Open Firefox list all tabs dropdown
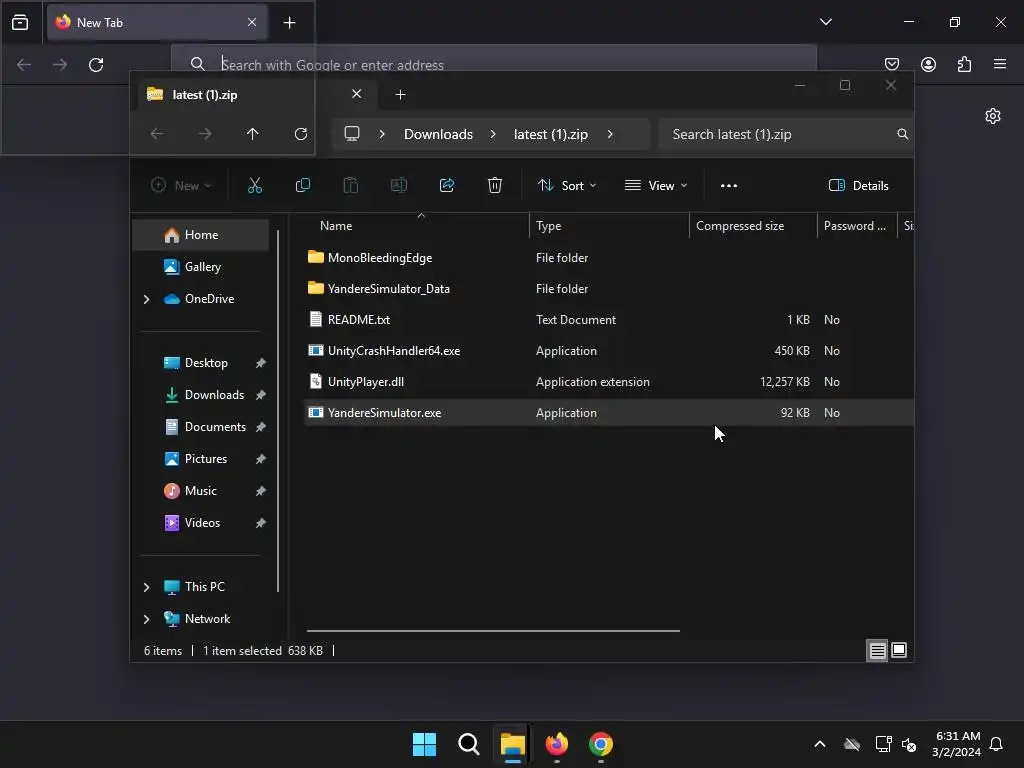Viewport: 1024px width, 768px height. coord(826,22)
